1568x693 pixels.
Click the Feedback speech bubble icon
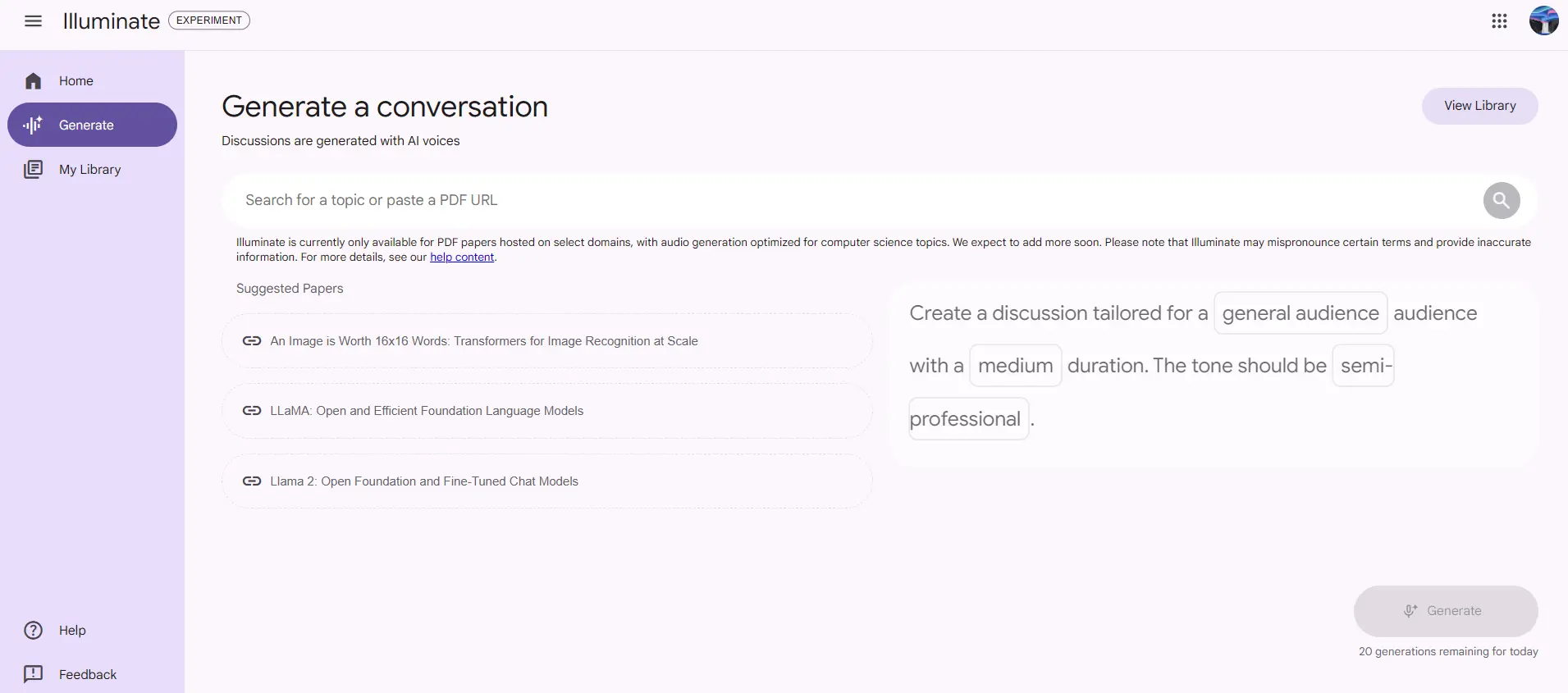[33, 674]
